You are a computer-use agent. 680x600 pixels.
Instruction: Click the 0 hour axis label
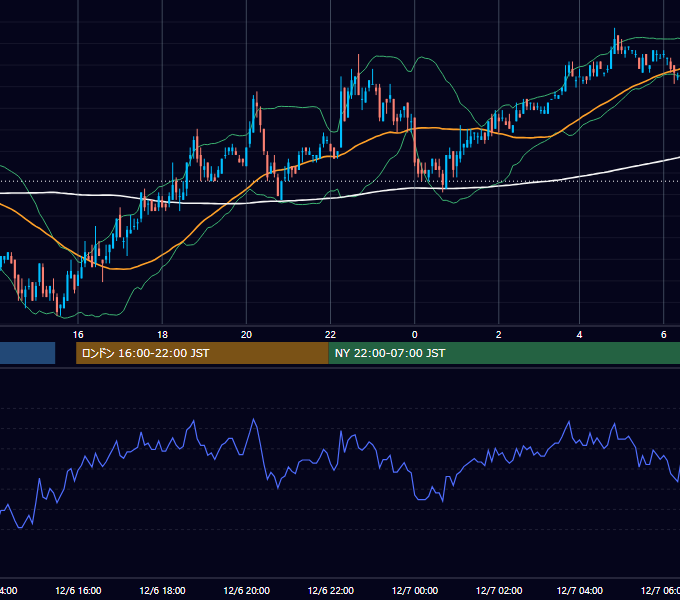tap(415, 335)
